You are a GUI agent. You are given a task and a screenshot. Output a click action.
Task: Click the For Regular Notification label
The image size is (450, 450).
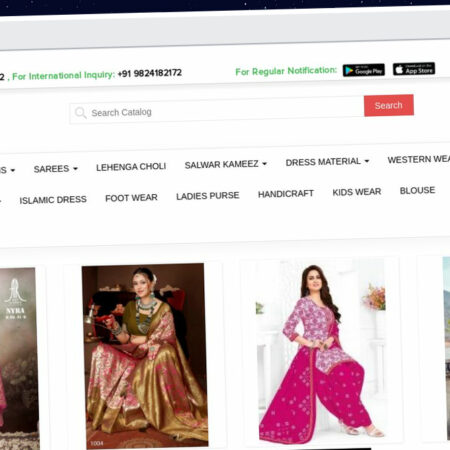[x=286, y=71]
